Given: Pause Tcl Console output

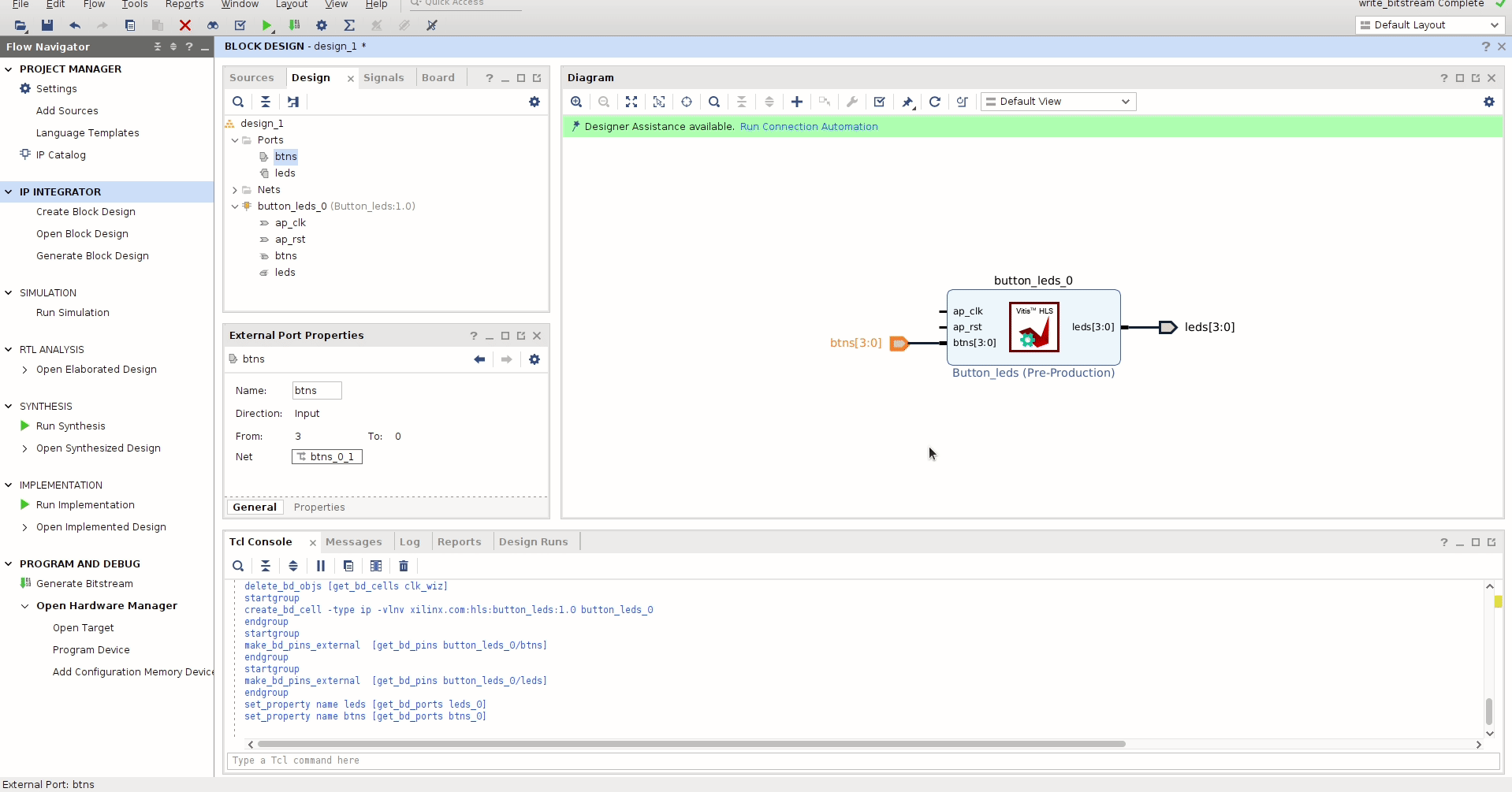Looking at the screenshot, I should click(x=321, y=566).
